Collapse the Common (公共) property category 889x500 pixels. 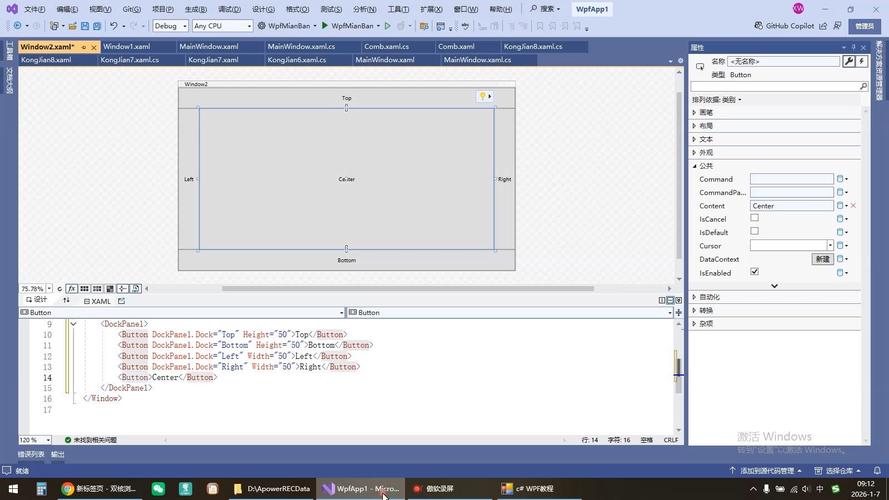coord(695,166)
